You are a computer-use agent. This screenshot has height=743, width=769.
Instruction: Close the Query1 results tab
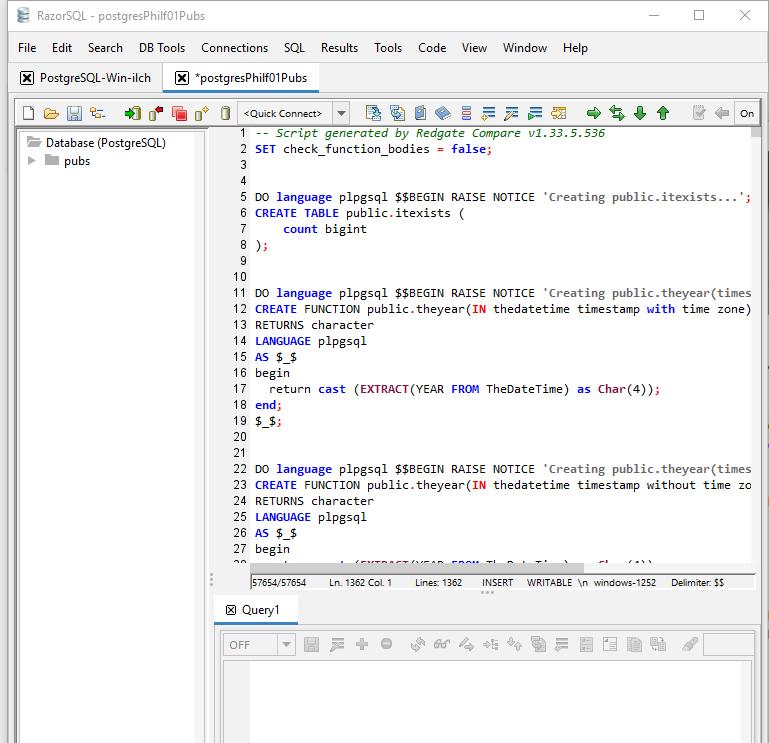(231, 610)
